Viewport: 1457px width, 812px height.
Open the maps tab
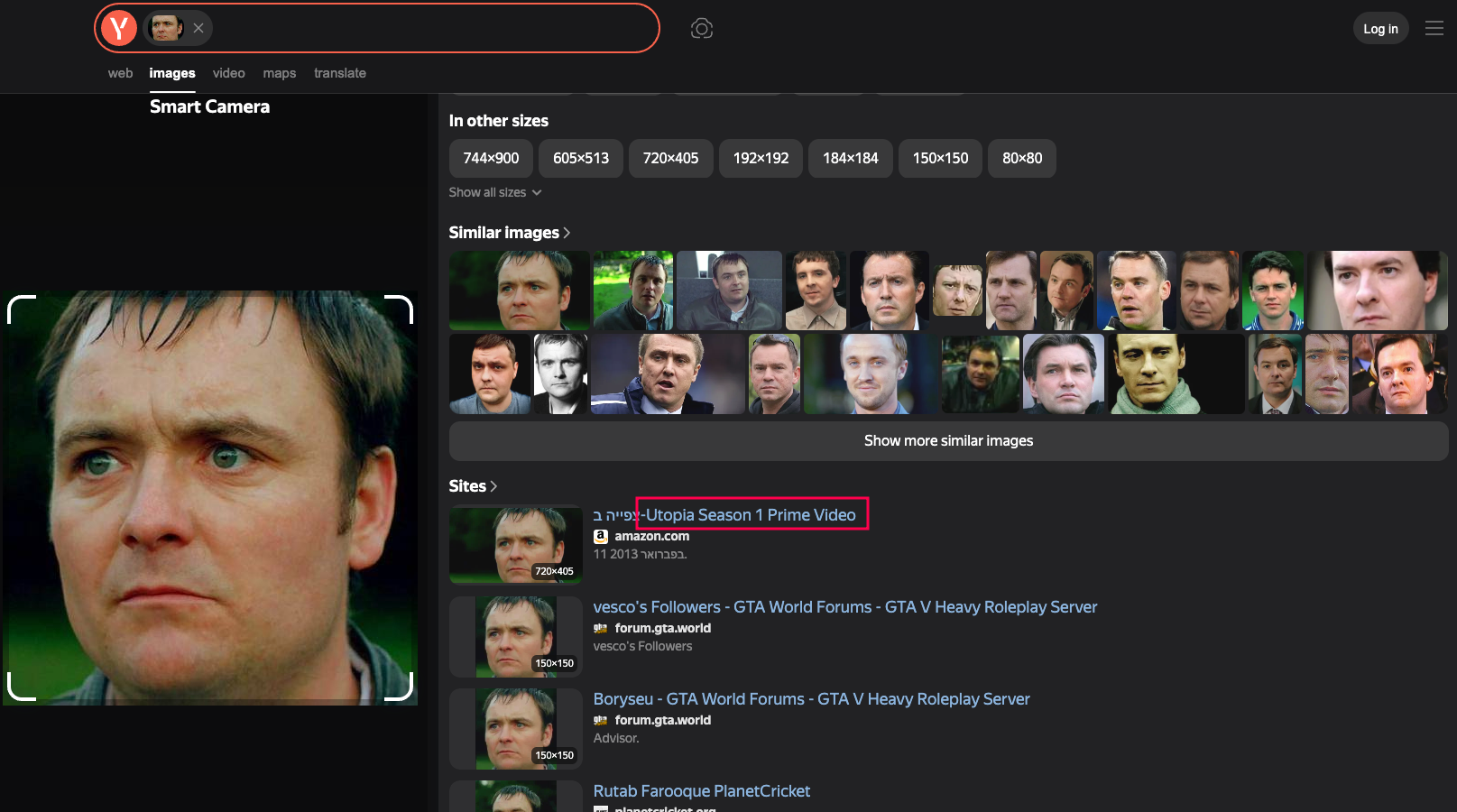tap(279, 73)
